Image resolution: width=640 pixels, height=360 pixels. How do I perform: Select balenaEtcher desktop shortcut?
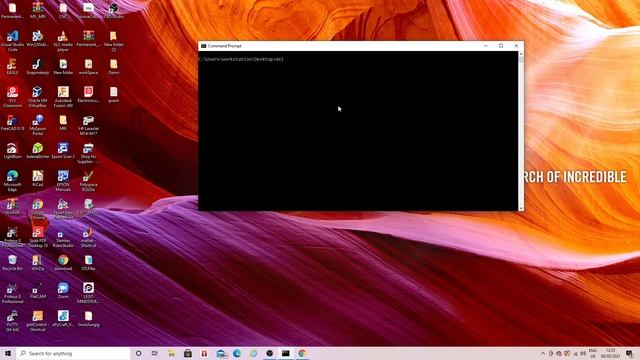pos(38,151)
